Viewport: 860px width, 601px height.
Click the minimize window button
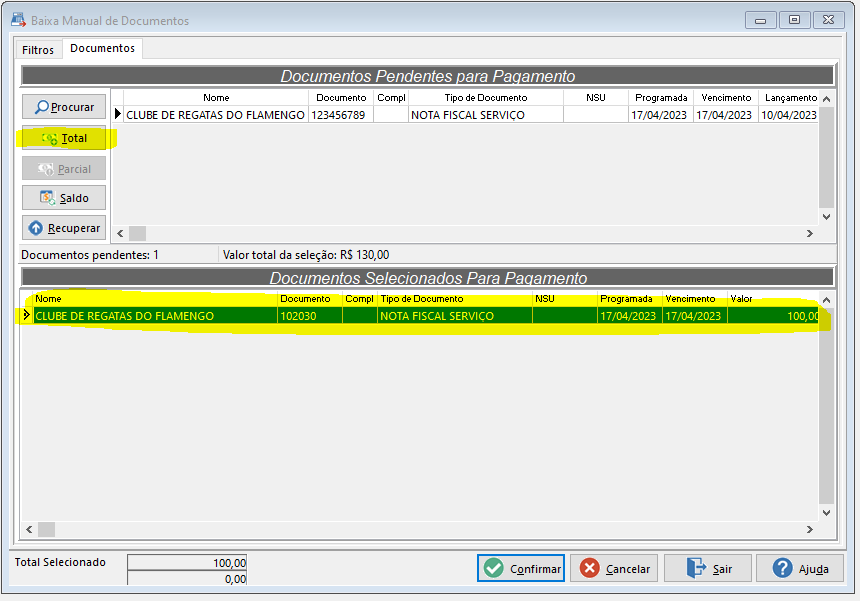(760, 20)
